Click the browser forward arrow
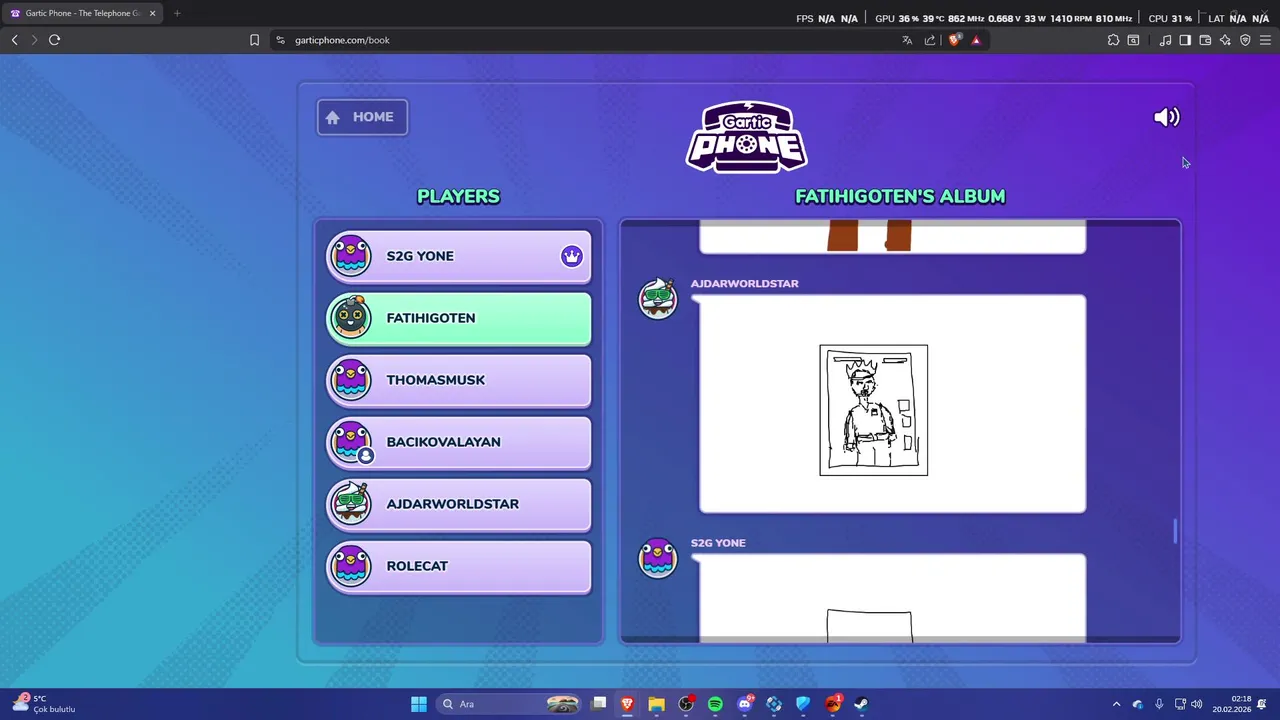The image size is (1280, 720). pos(34,40)
